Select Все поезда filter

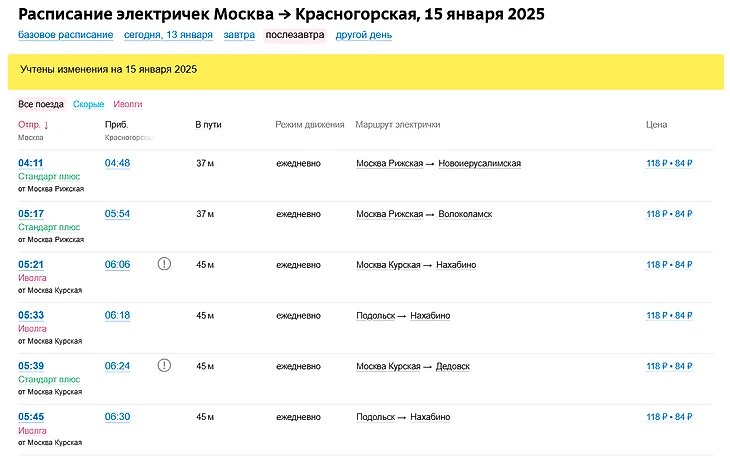pos(41,104)
